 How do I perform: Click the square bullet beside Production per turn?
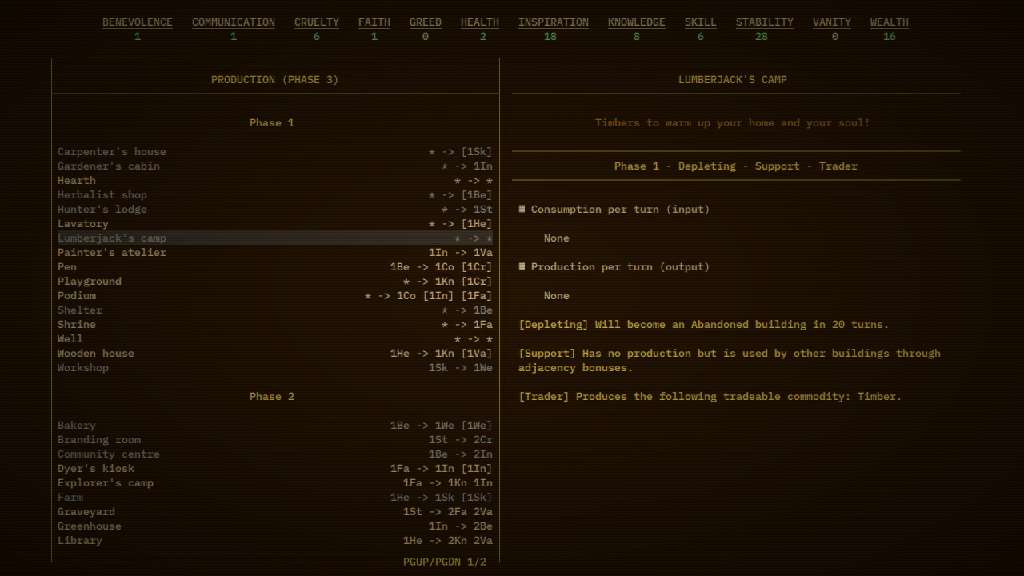[x=522, y=267]
